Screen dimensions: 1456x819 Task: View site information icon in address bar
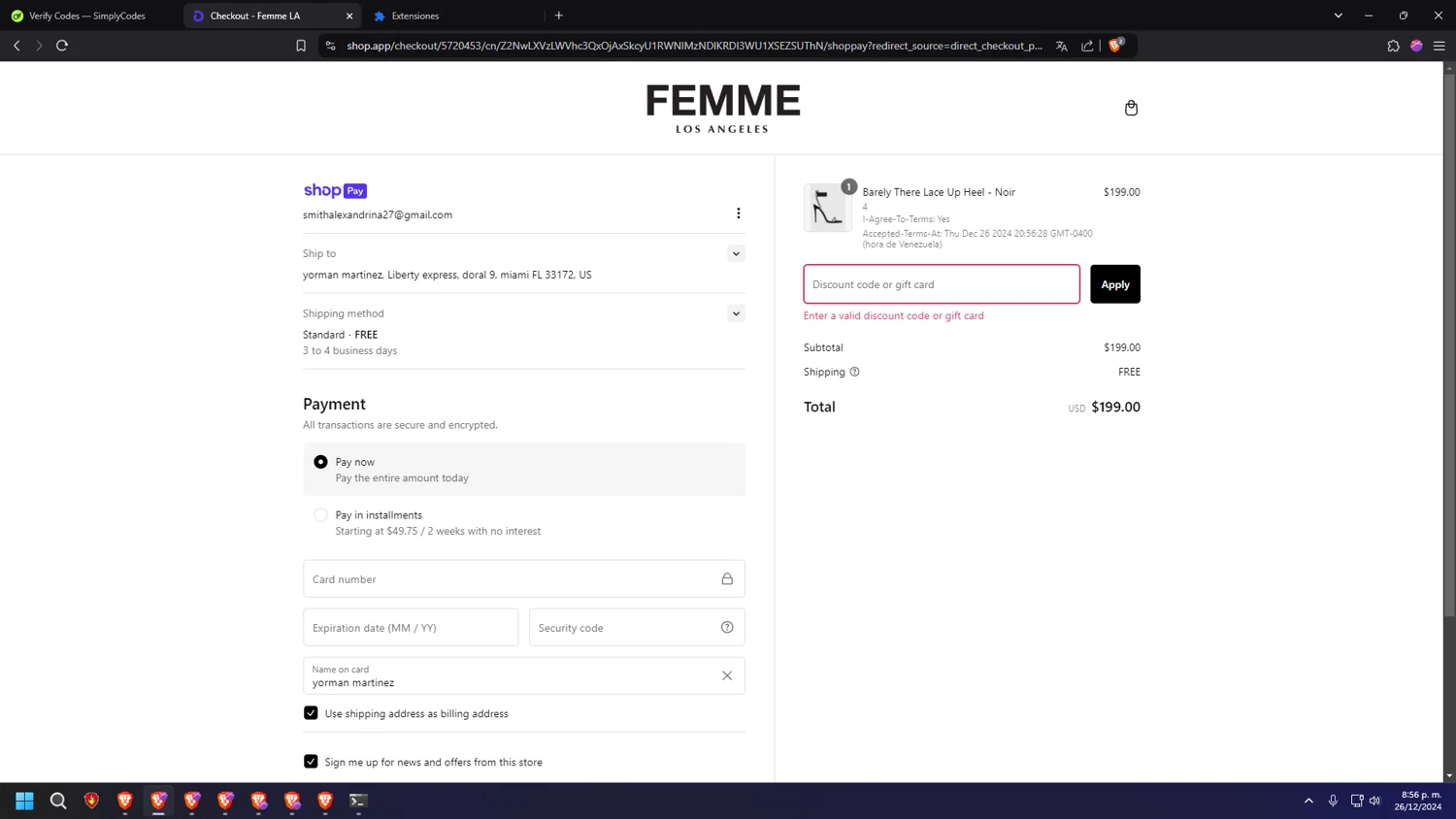pyautogui.click(x=331, y=46)
